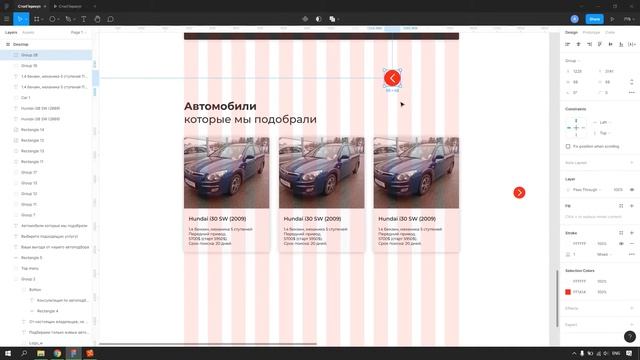Click the Present play icon
This screenshot has height=360, width=640.
(x=612, y=19)
